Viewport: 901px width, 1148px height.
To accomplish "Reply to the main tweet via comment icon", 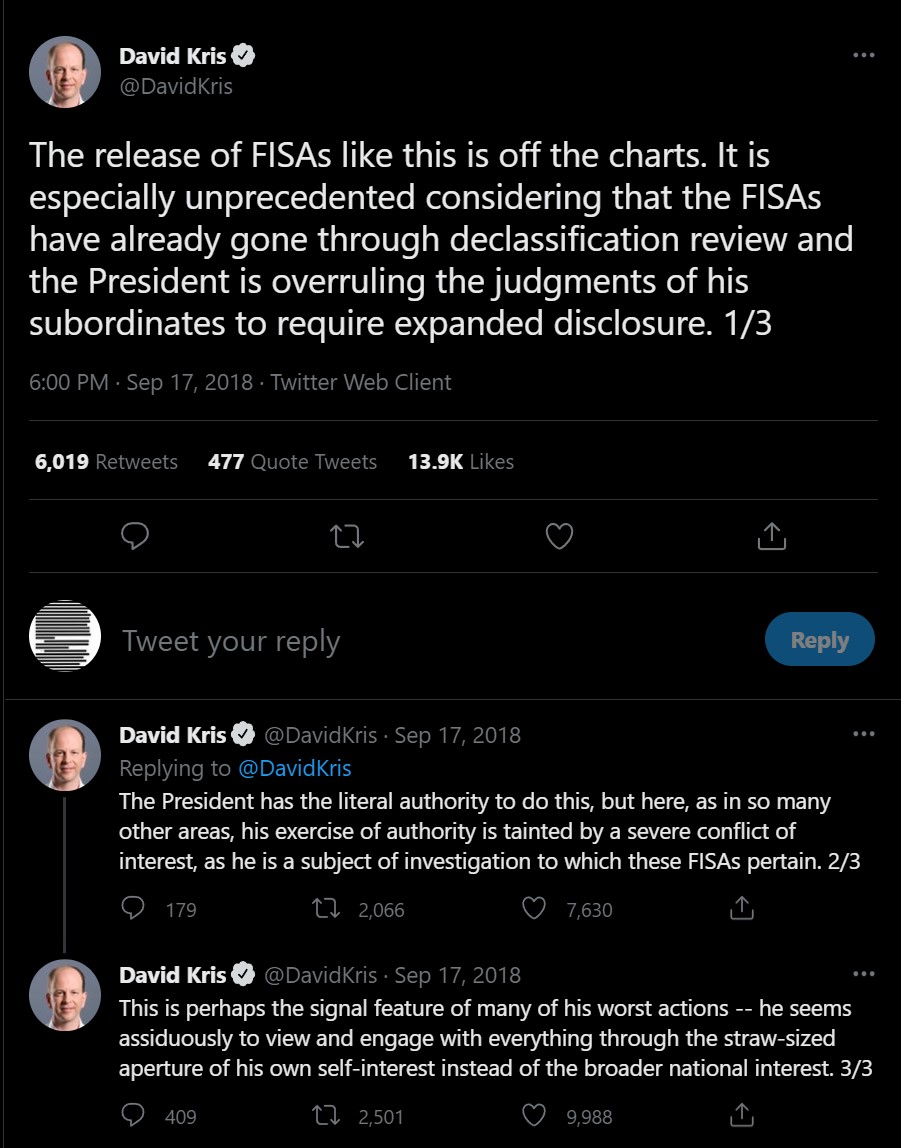I will click(135, 537).
